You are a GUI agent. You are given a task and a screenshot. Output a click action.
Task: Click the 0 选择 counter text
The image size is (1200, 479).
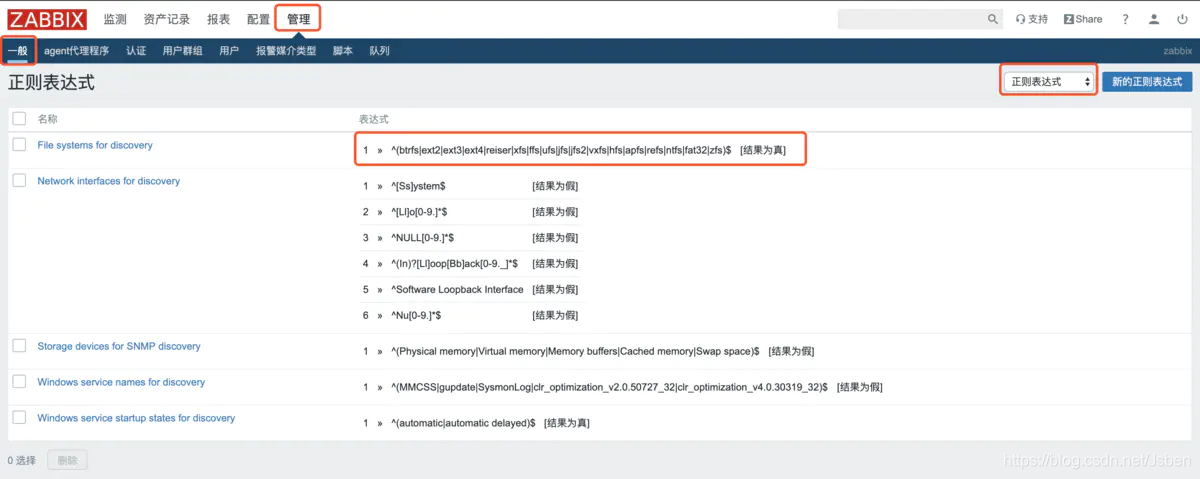(22, 461)
